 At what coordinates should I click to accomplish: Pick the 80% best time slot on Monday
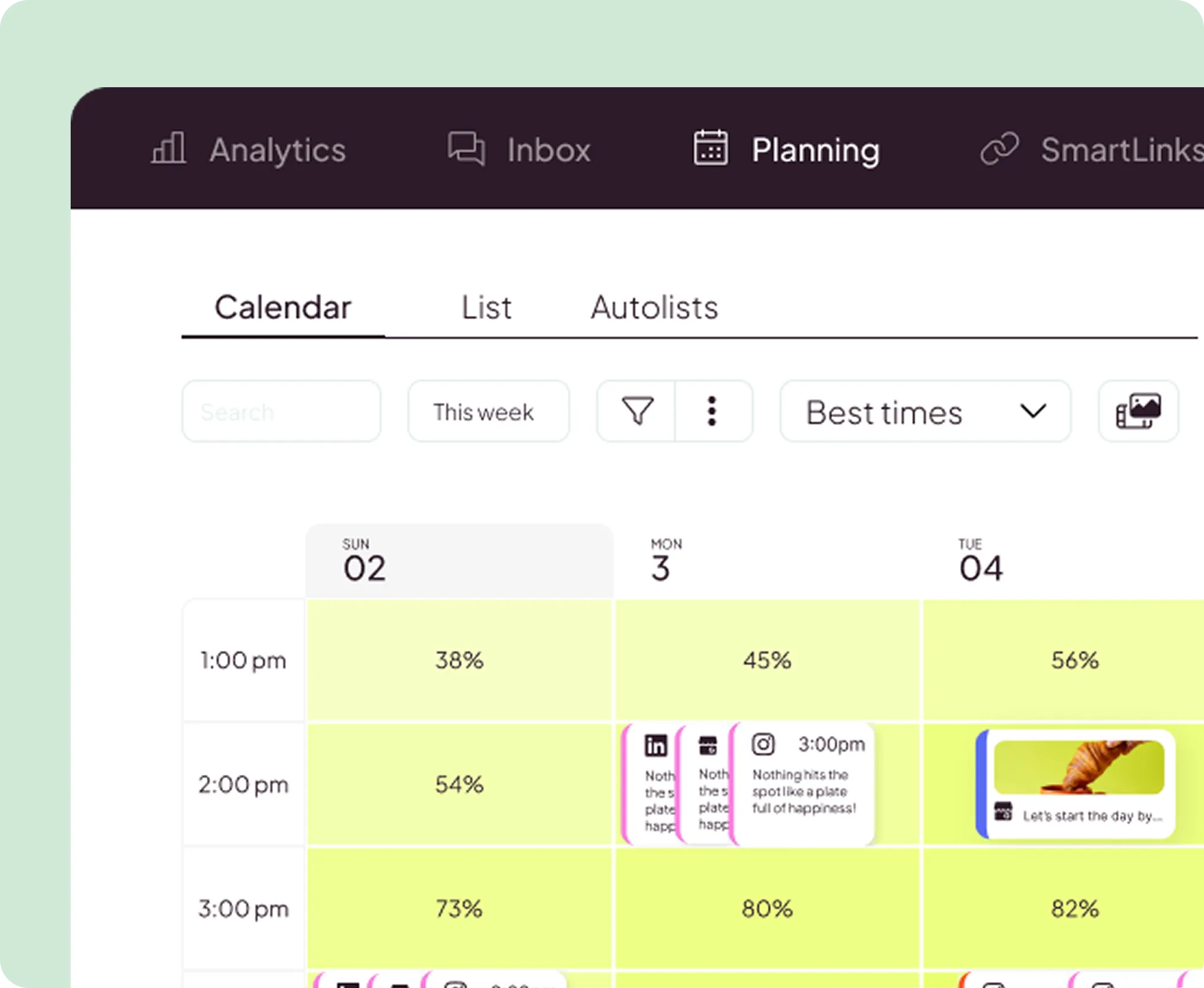point(766,908)
